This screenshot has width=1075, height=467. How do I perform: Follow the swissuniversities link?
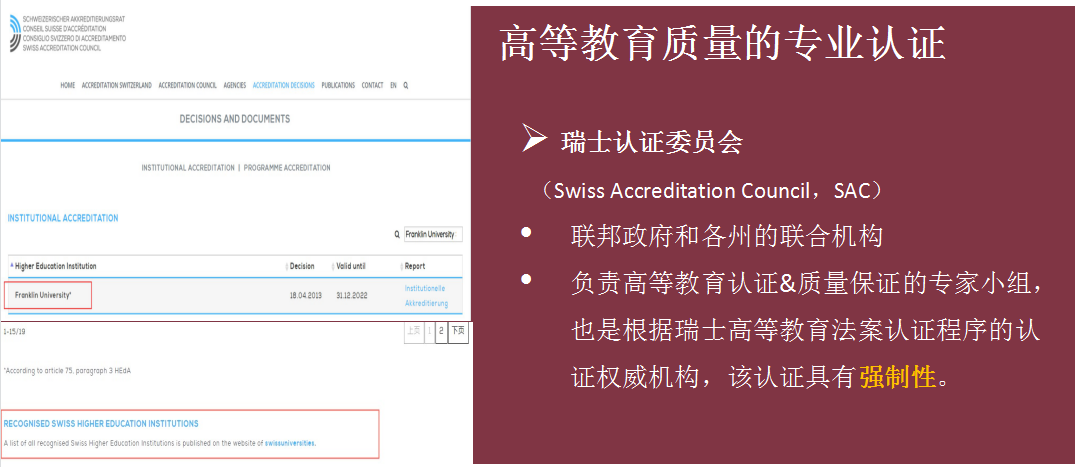(x=289, y=442)
